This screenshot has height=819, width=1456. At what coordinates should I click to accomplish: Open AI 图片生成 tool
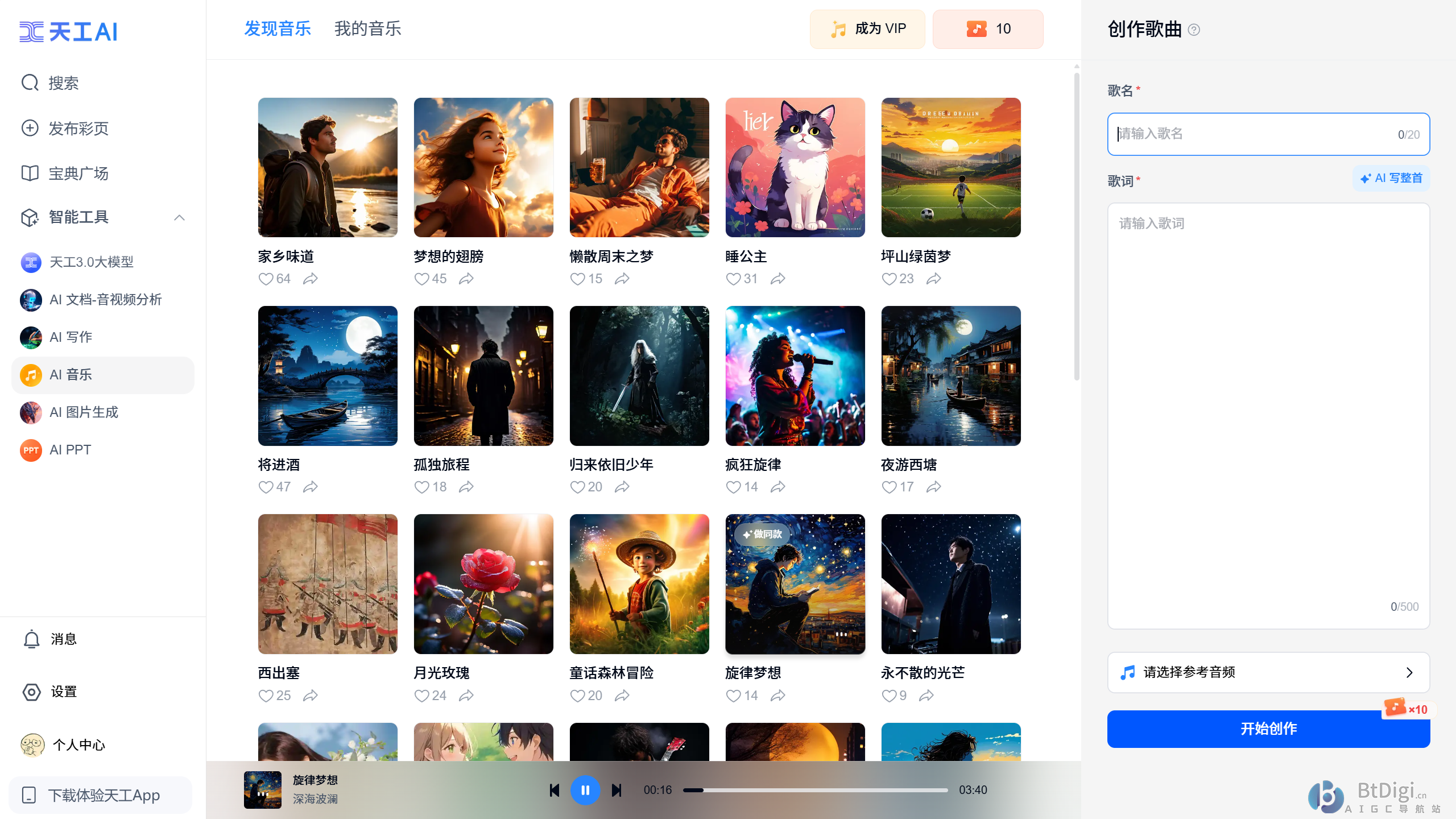[69, 412]
